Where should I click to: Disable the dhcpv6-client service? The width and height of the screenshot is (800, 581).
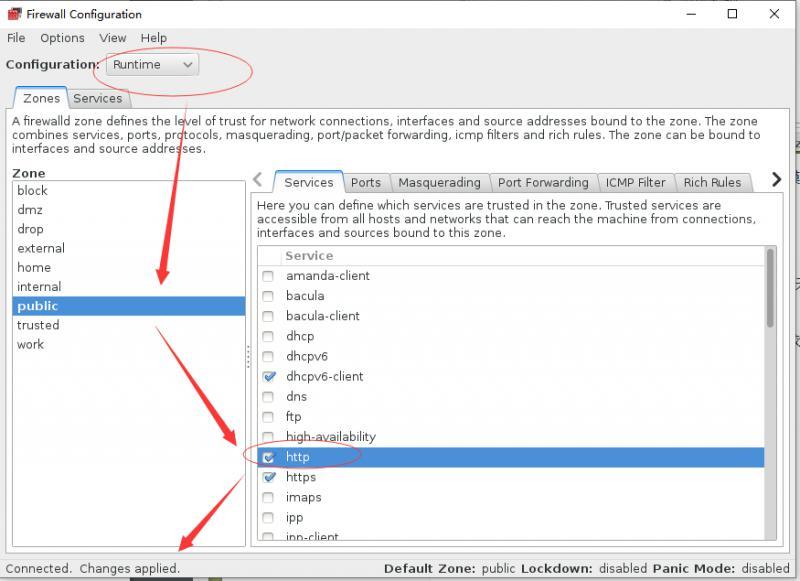tap(268, 376)
